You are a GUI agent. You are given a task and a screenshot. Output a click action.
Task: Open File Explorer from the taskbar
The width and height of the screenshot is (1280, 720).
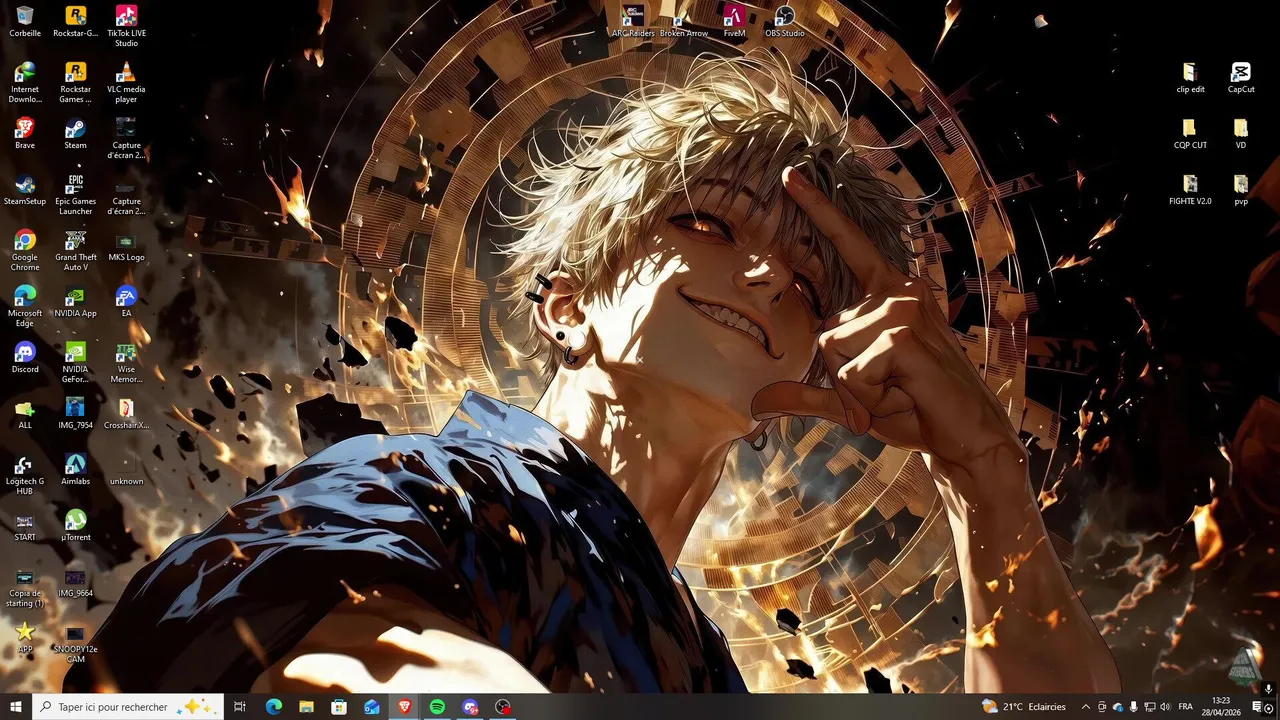pyautogui.click(x=306, y=707)
